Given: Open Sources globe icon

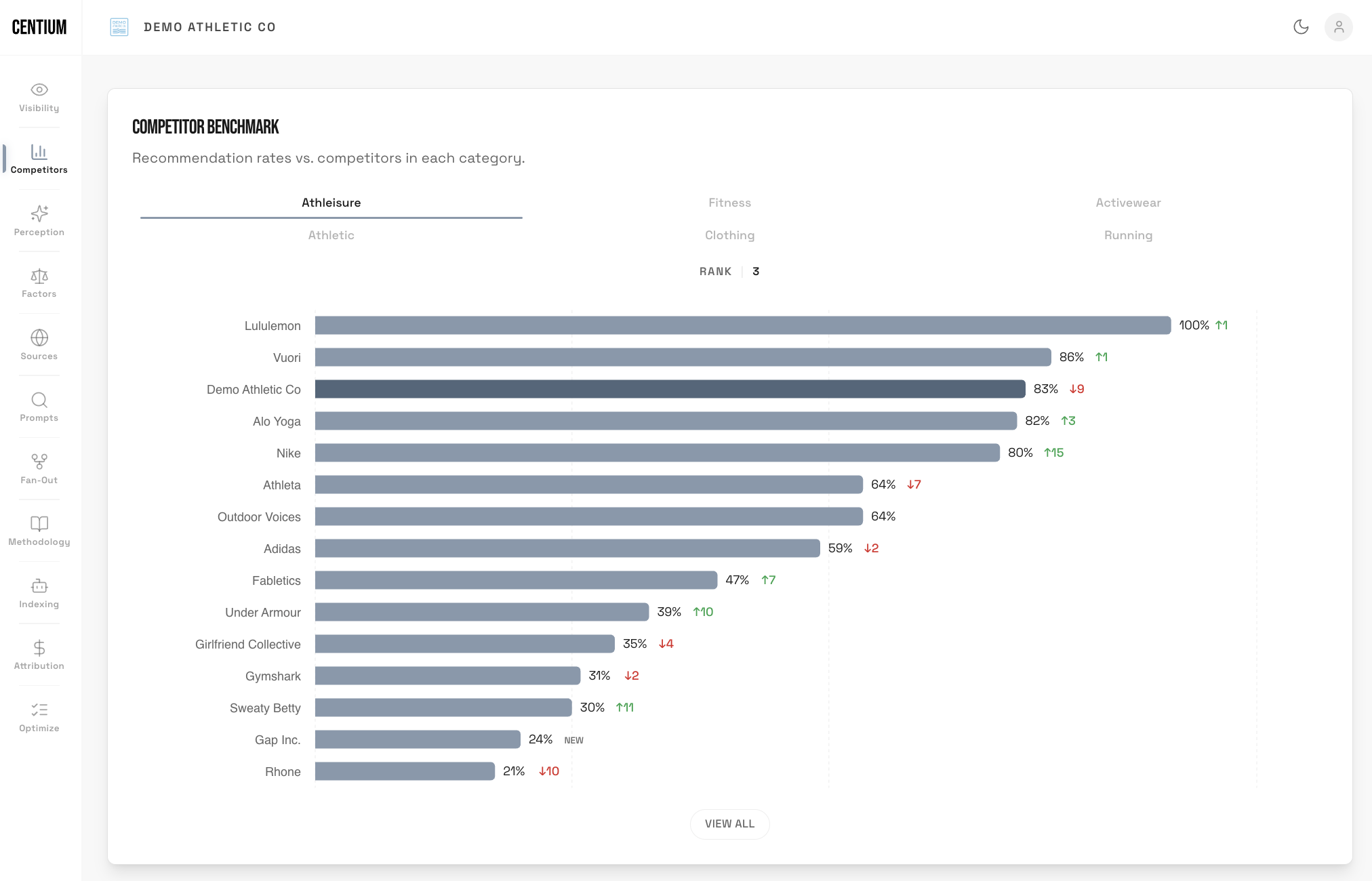Looking at the screenshot, I should (39, 337).
